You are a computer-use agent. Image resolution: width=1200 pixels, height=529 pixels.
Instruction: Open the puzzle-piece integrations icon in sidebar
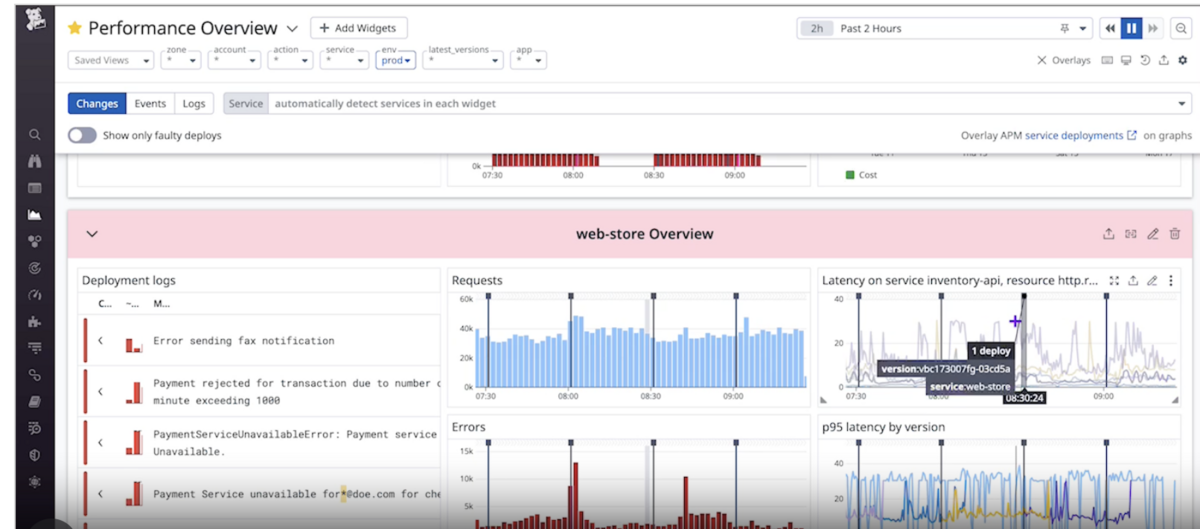(x=35, y=322)
